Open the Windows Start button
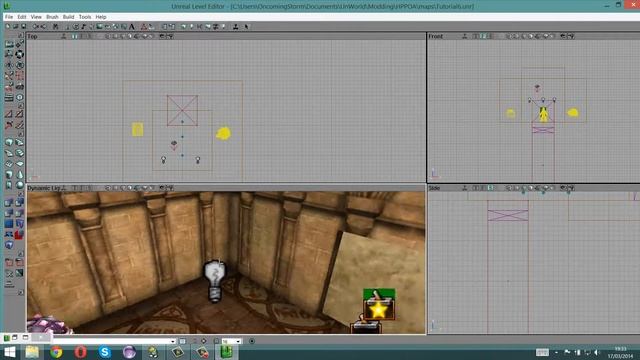640x360 pixels. coord(9,352)
